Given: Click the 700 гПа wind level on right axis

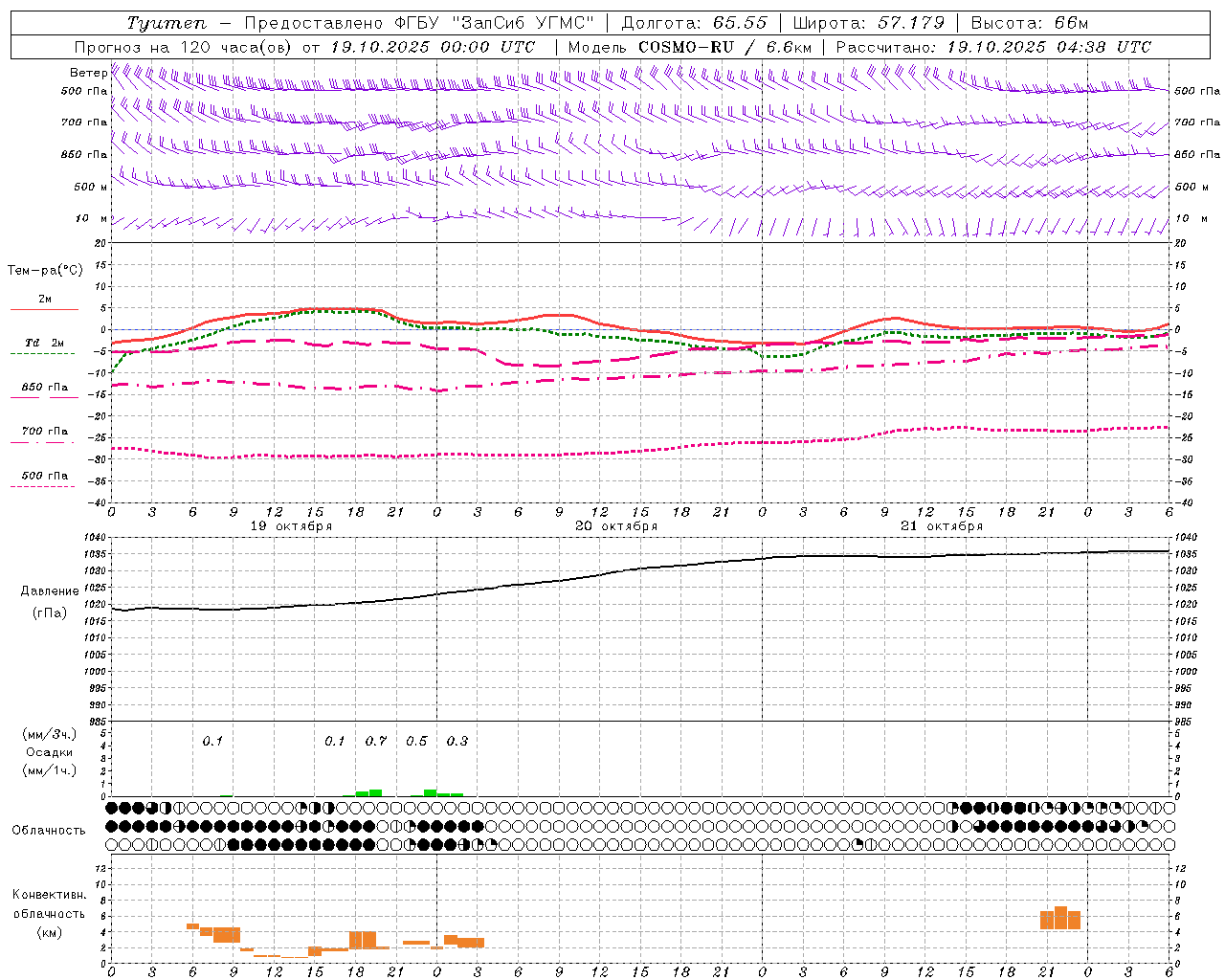Looking at the screenshot, I should (1197, 122).
